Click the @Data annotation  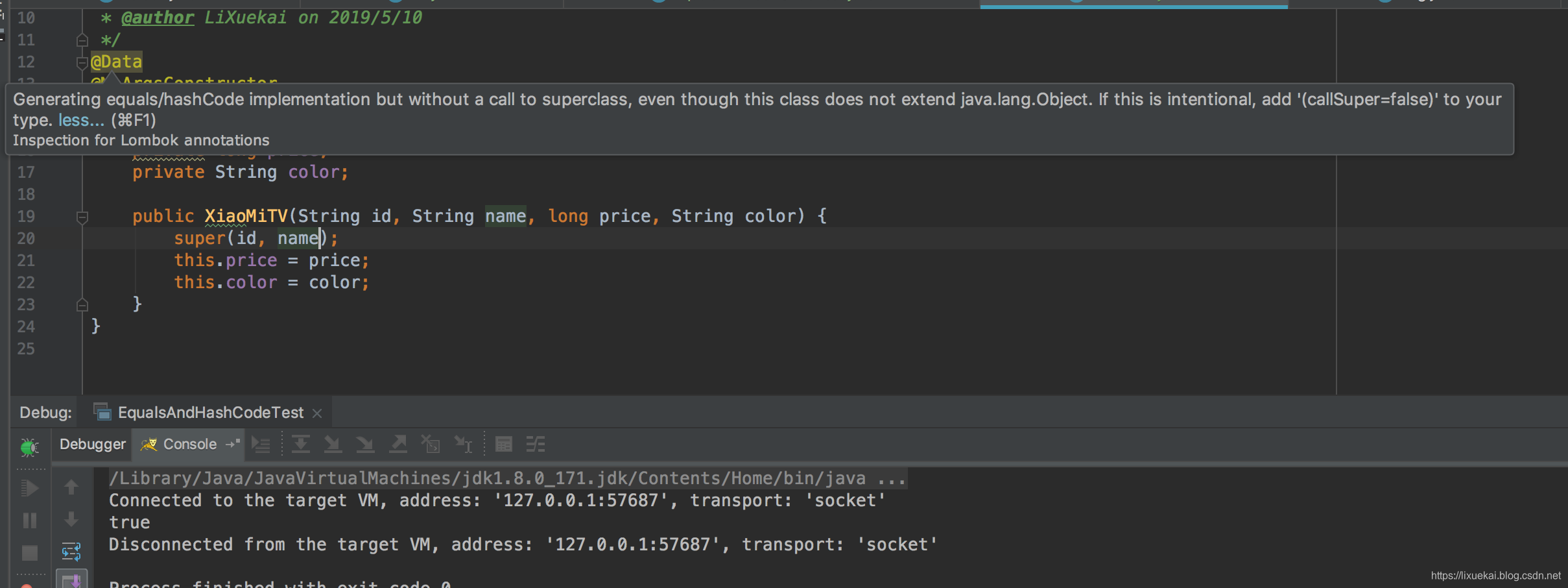116,62
